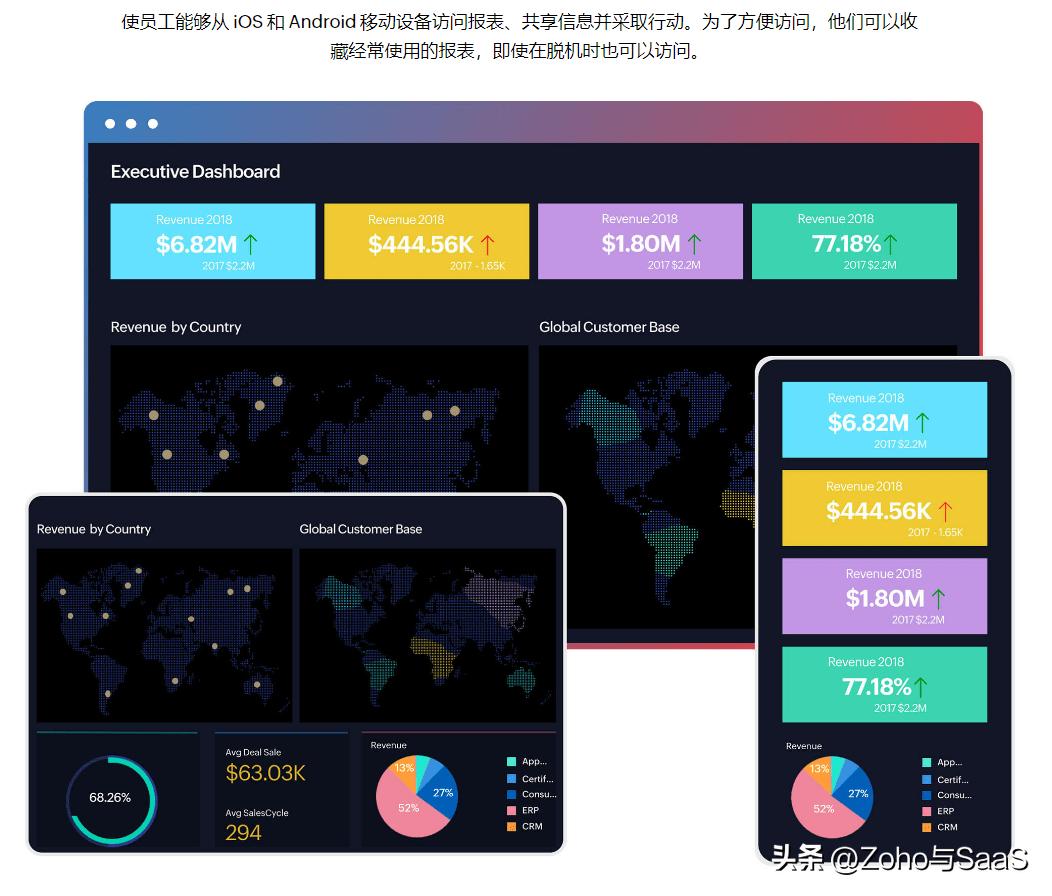Click the red up arrow beside desktop $444.56K
Image resolution: width=1052 pixels, height=896 pixels.
487,245
